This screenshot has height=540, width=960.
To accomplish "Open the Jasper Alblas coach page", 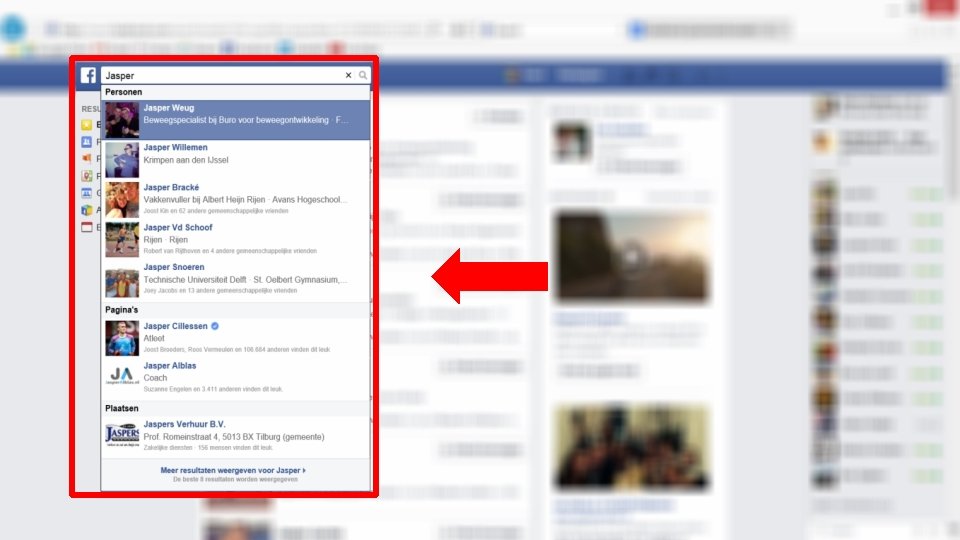I will pos(236,378).
